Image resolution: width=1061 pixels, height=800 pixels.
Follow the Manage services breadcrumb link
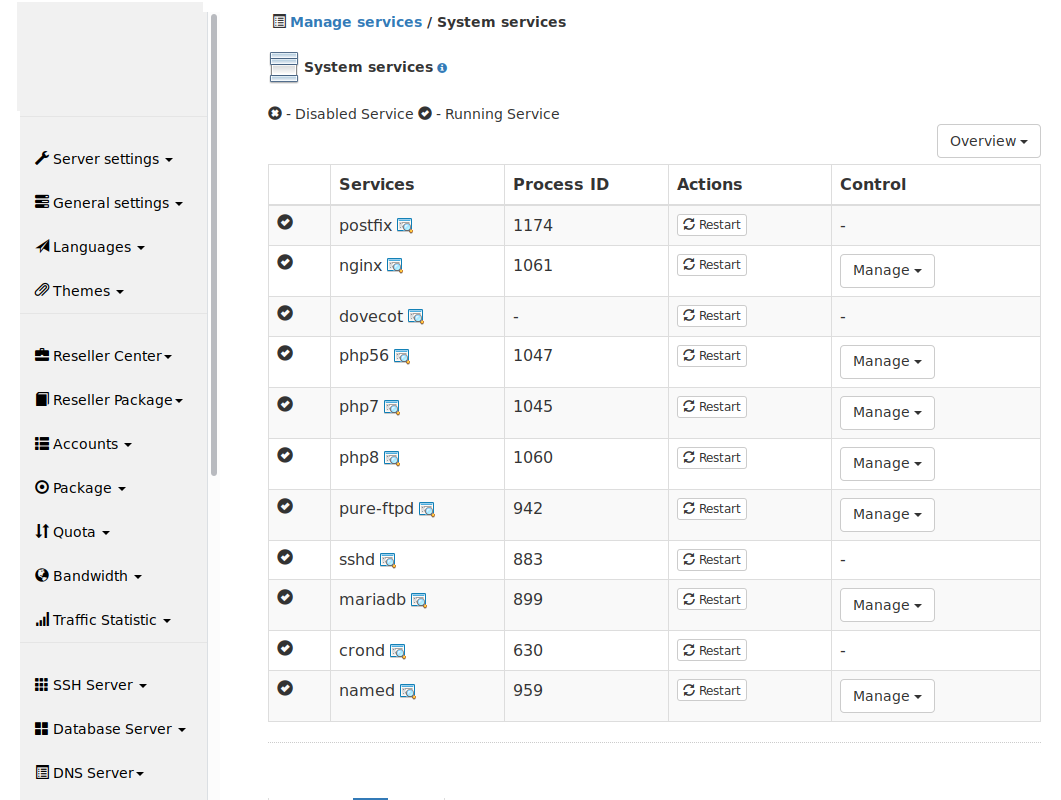(x=356, y=22)
